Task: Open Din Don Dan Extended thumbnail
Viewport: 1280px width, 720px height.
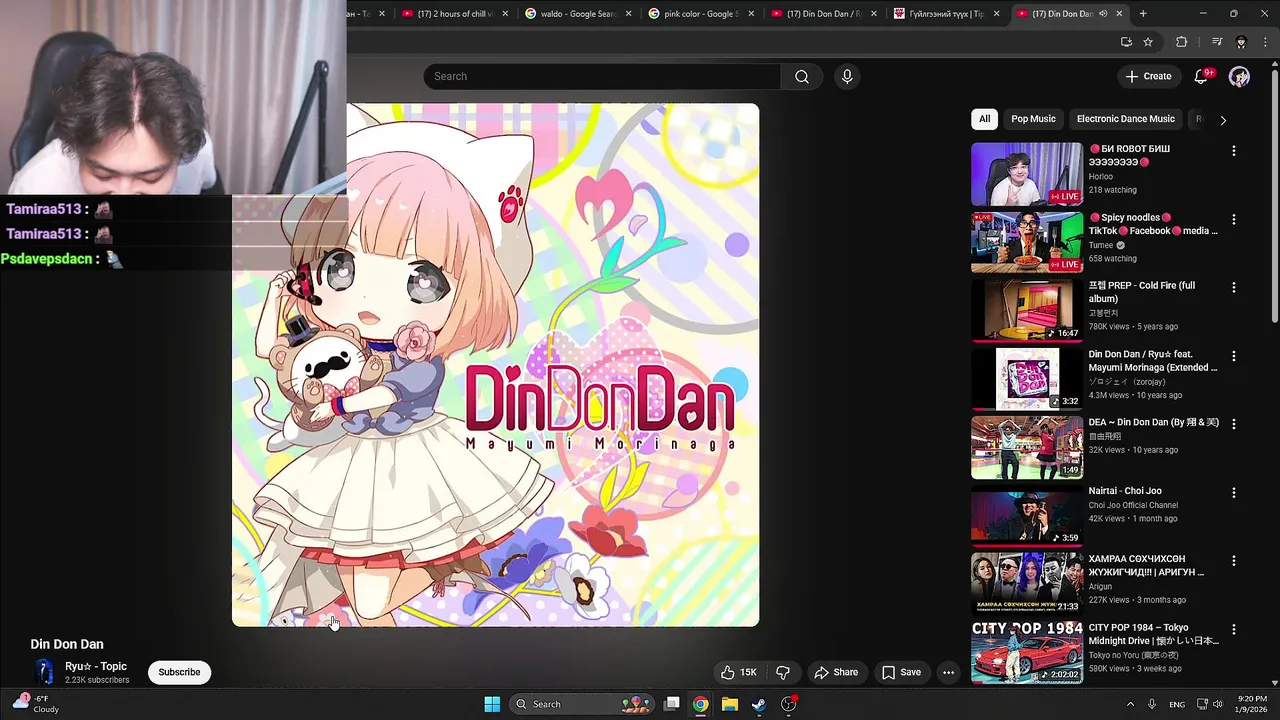Action: (x=1027, y=379)
